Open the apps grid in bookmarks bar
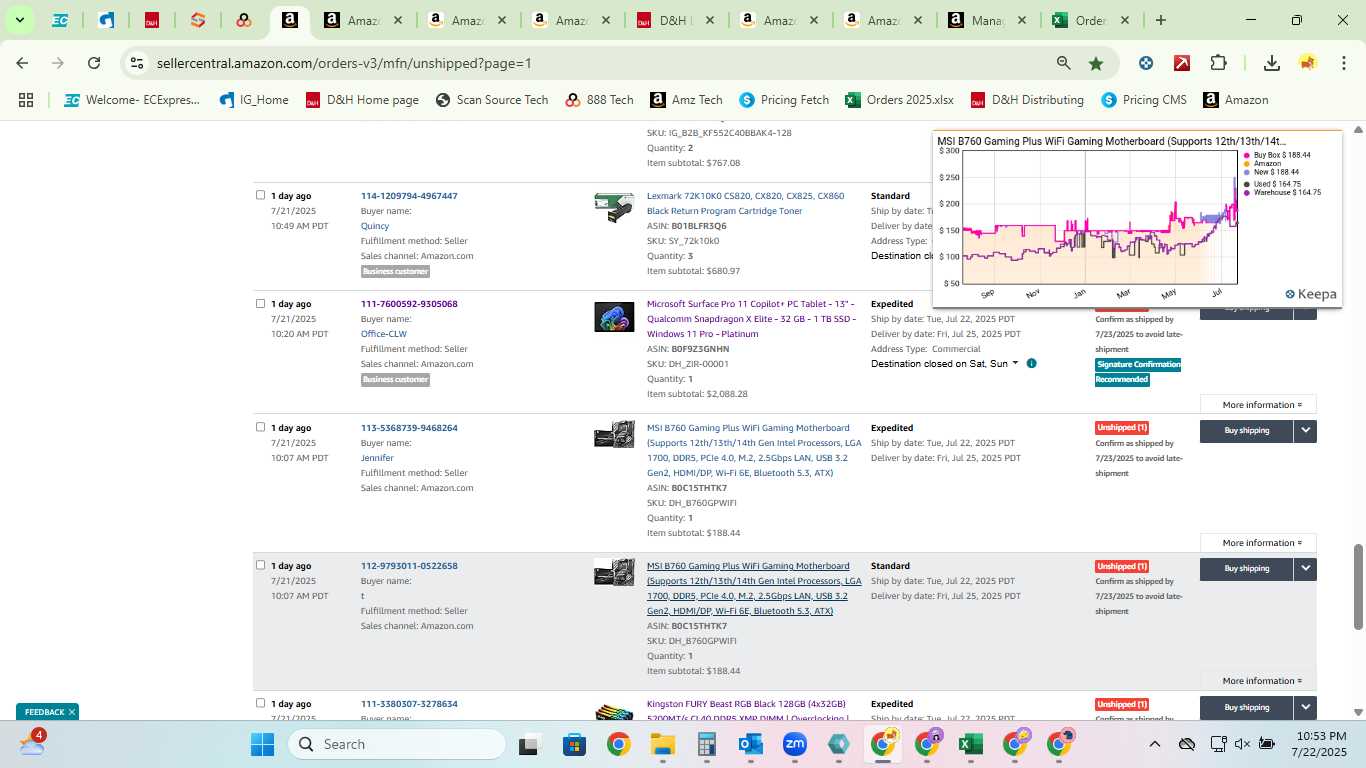This screenshot has width=1366, height=768. [x=26, y=100]
